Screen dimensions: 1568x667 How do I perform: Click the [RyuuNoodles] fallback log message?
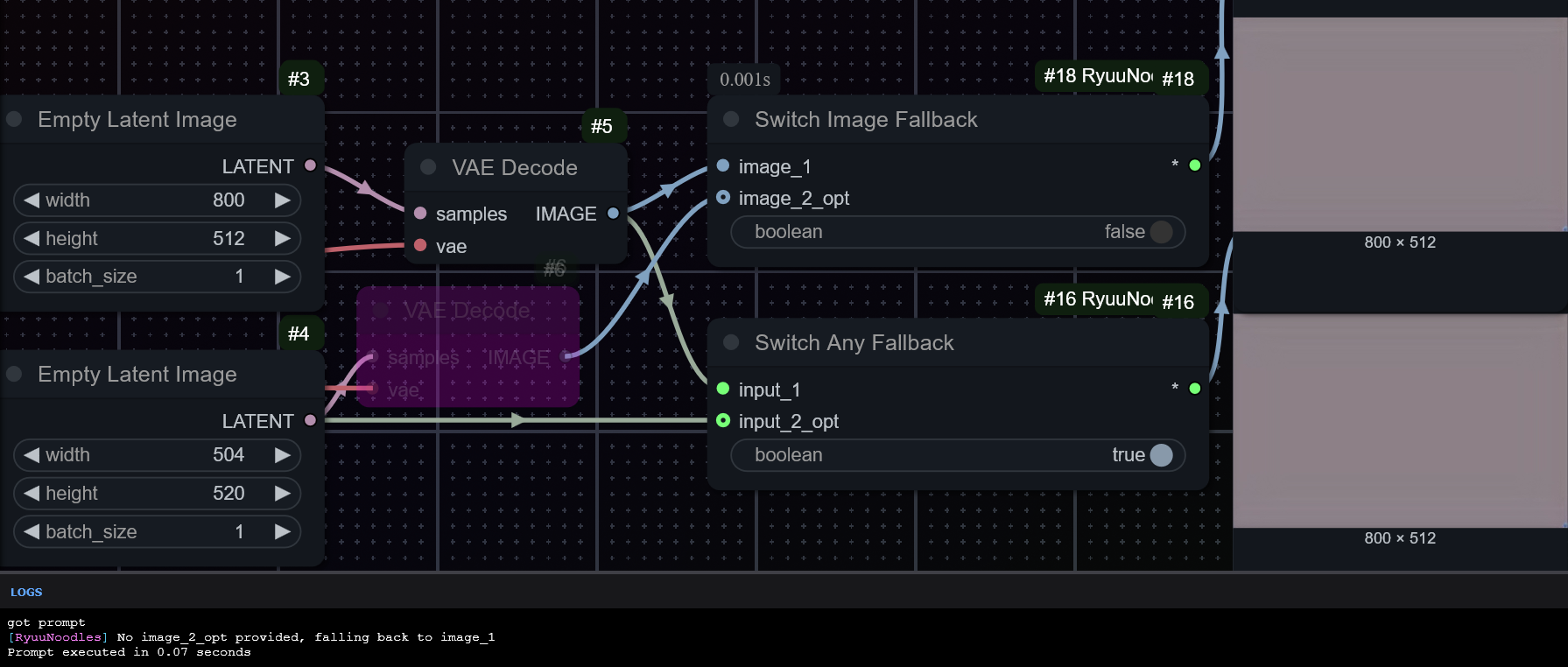pos(251,637)
